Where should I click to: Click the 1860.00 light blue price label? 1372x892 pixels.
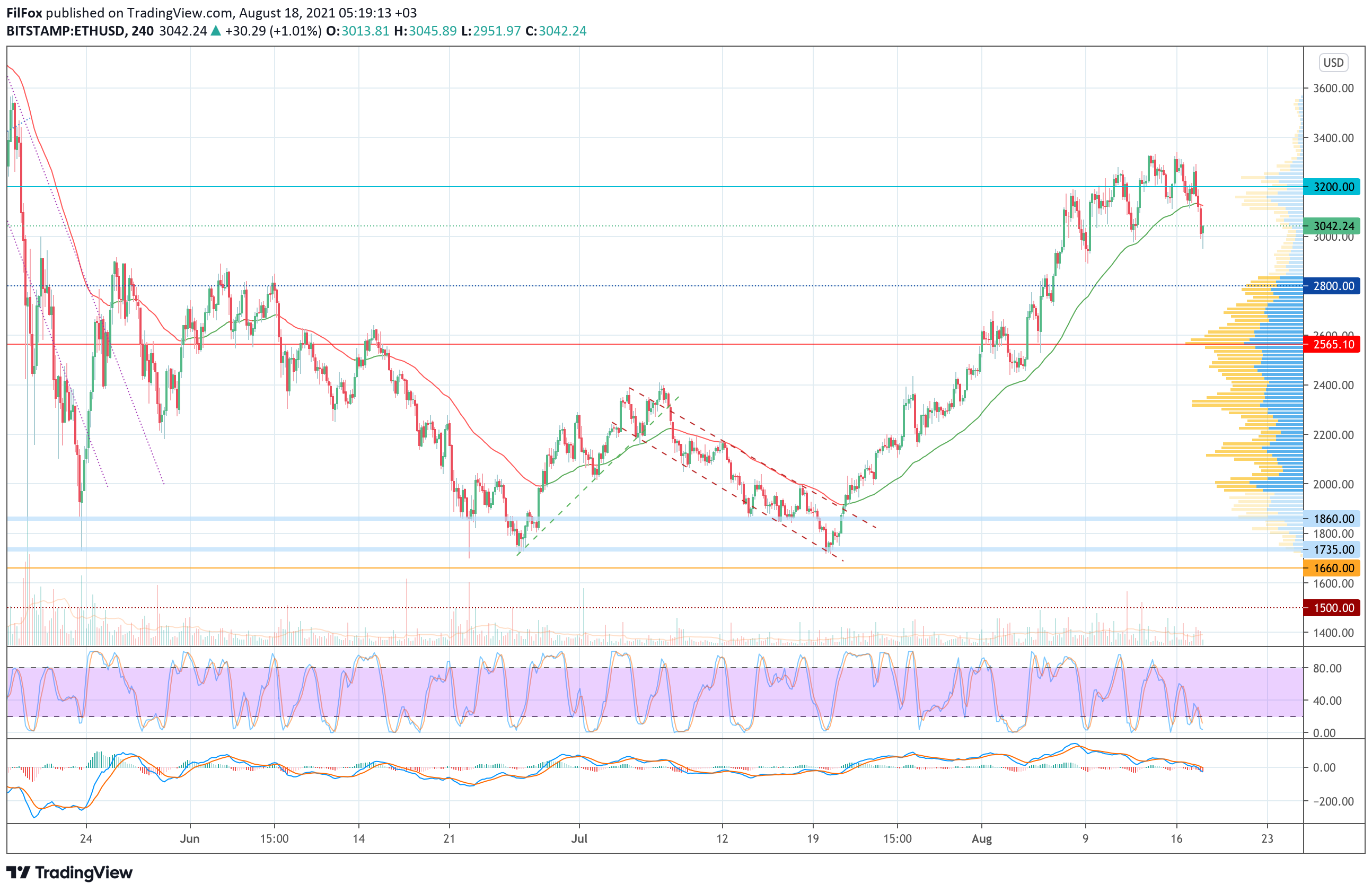pyautogui.click(x=1333, y=518)
